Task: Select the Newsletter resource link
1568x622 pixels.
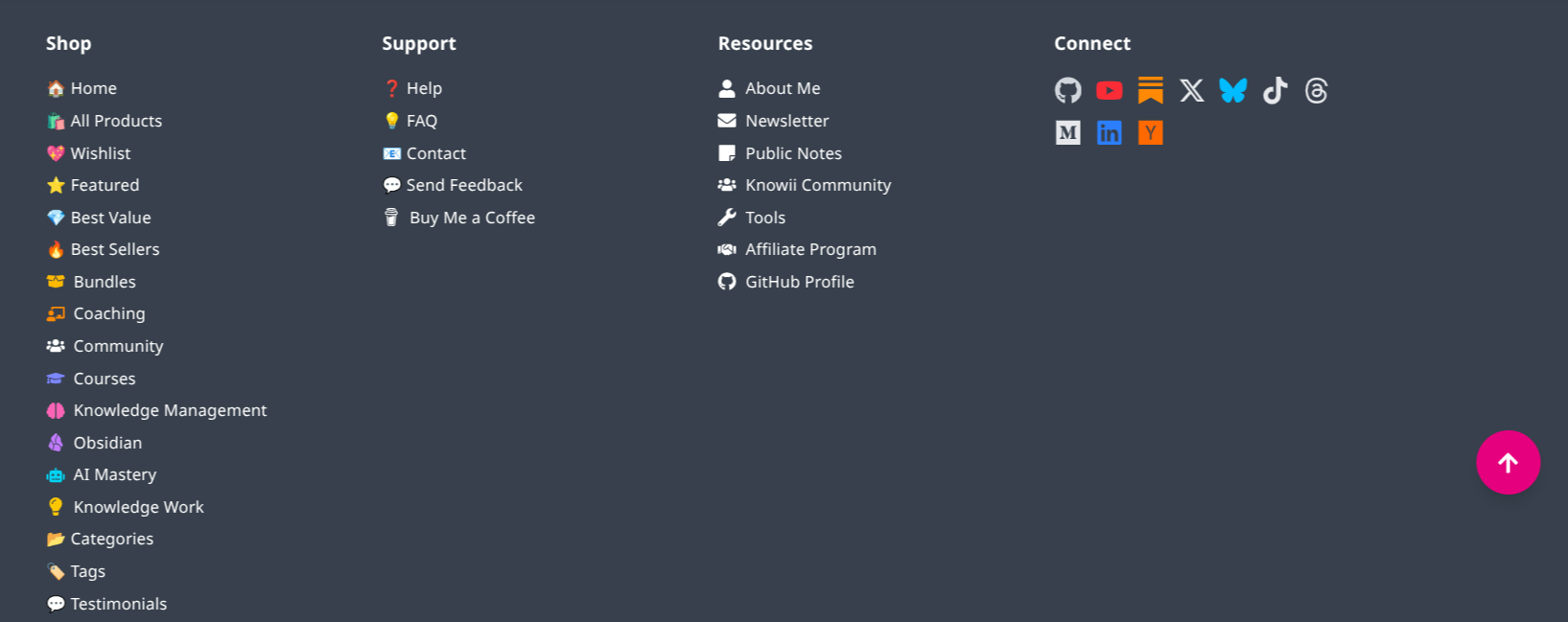Action: pyautogui.click(x=786, y=121)
